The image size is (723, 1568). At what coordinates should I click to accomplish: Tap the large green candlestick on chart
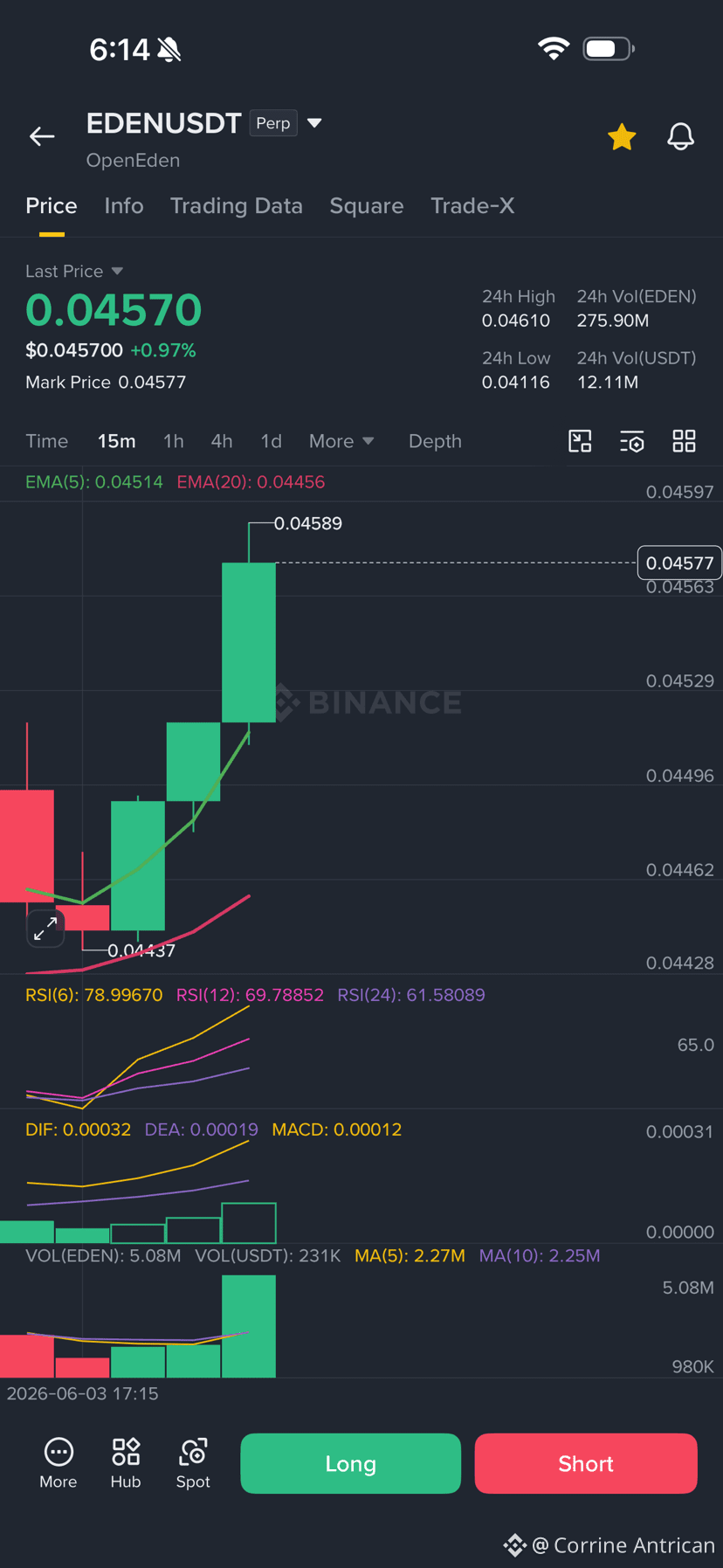249,642
